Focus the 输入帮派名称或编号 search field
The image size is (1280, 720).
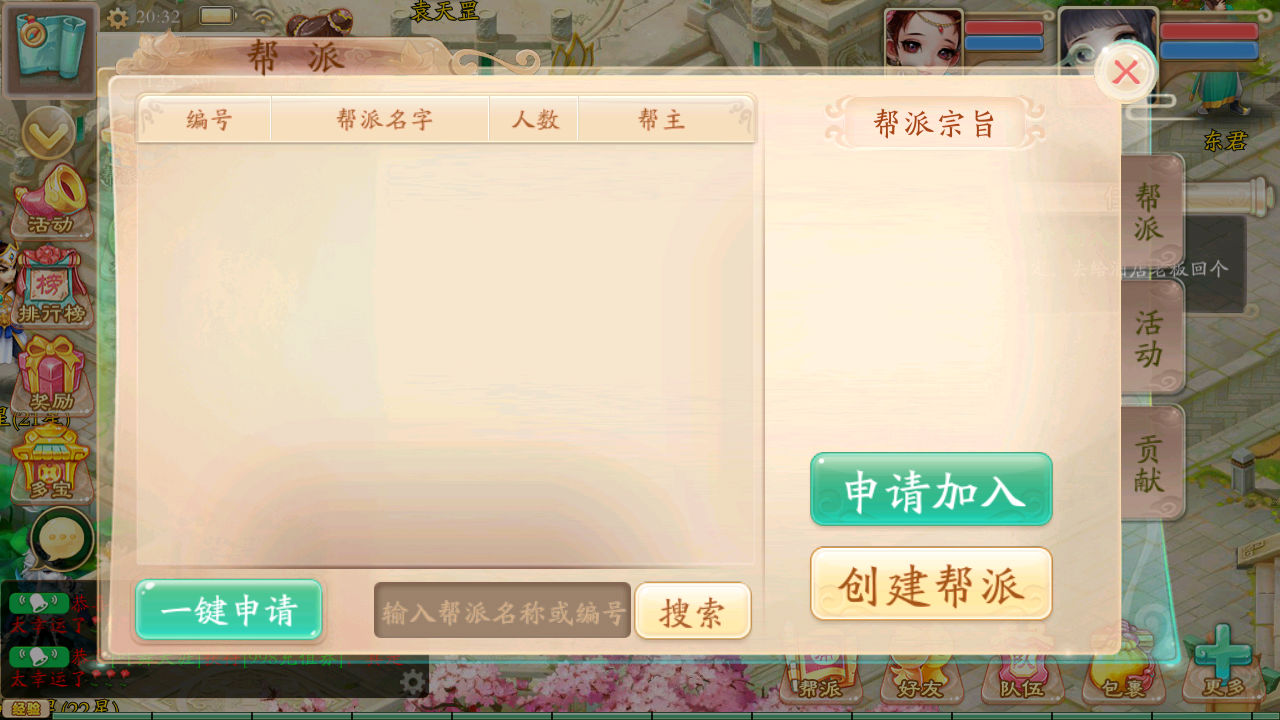502,610
